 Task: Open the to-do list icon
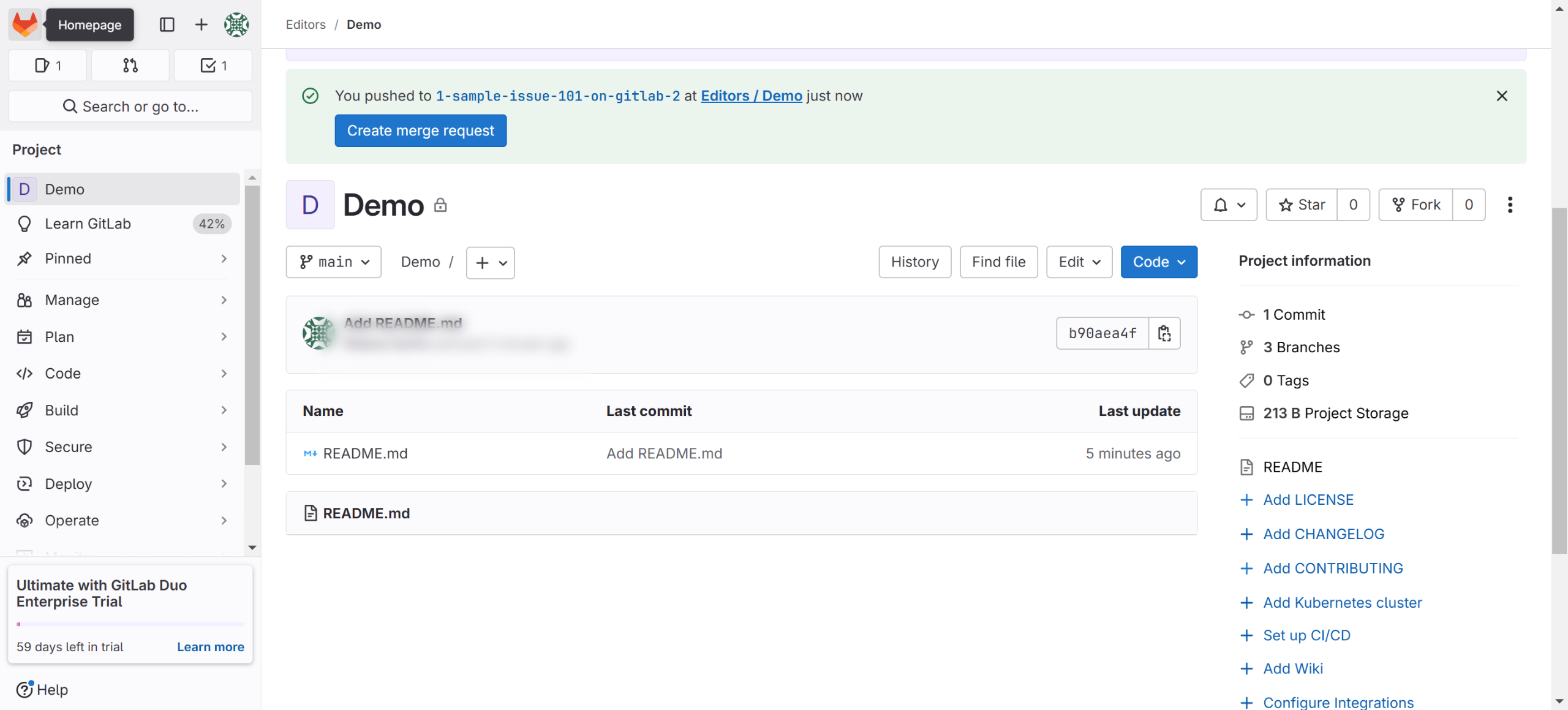pos(213,66)
